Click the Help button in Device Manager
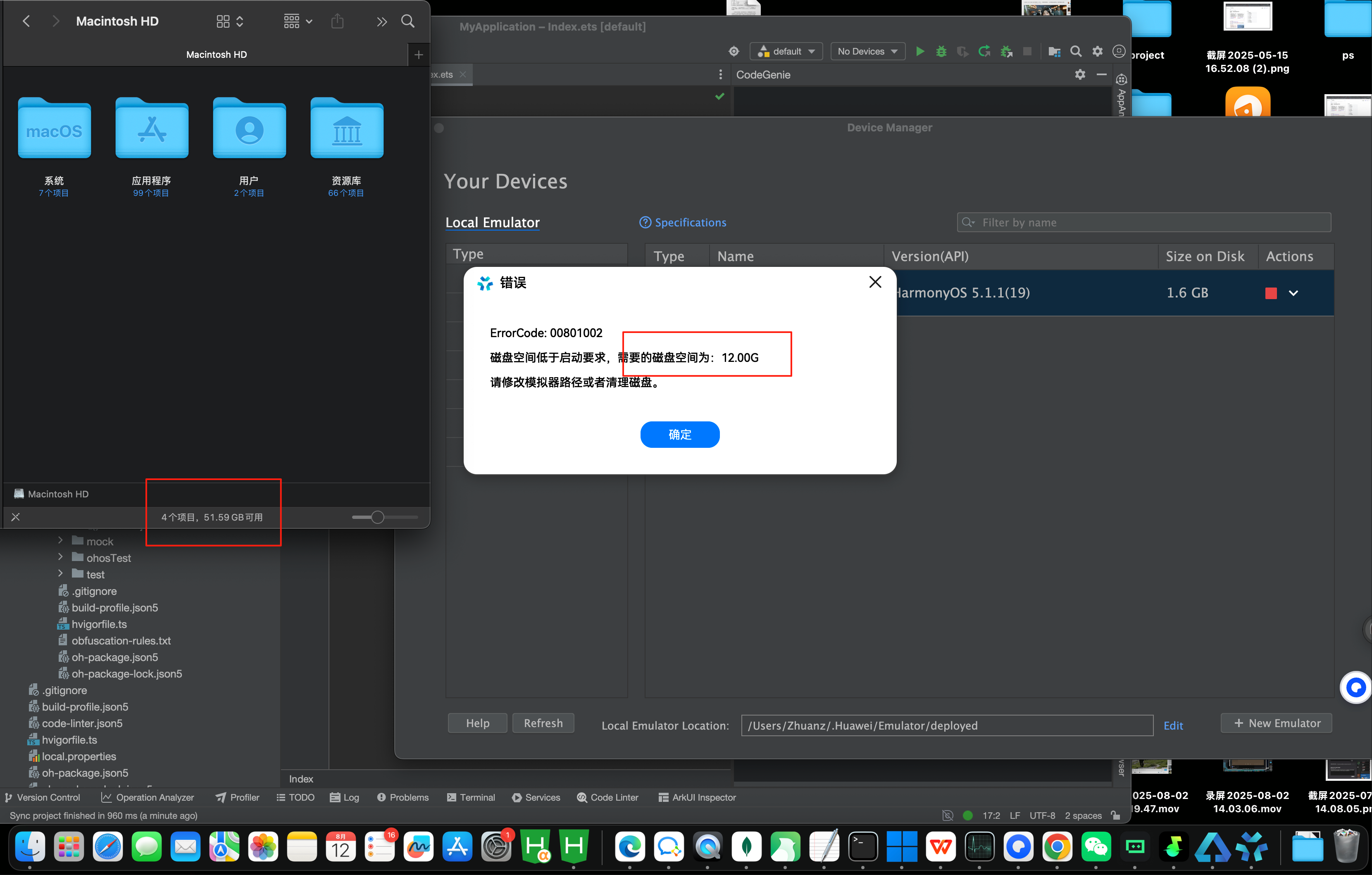 click(477, 723)
